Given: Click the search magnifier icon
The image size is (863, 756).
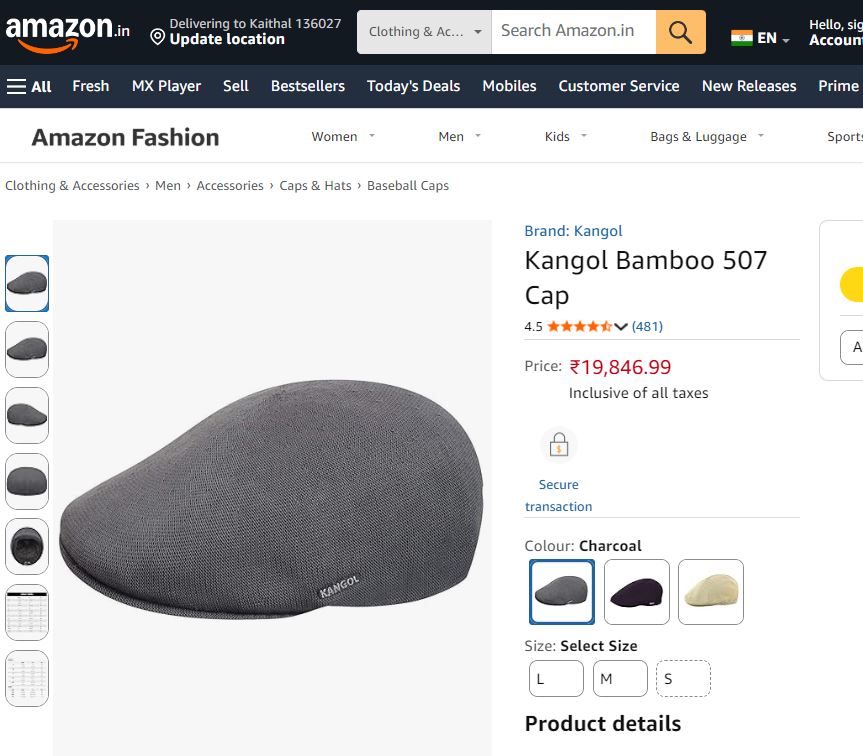Looking at the screenshot, I should tap(680, 31).
